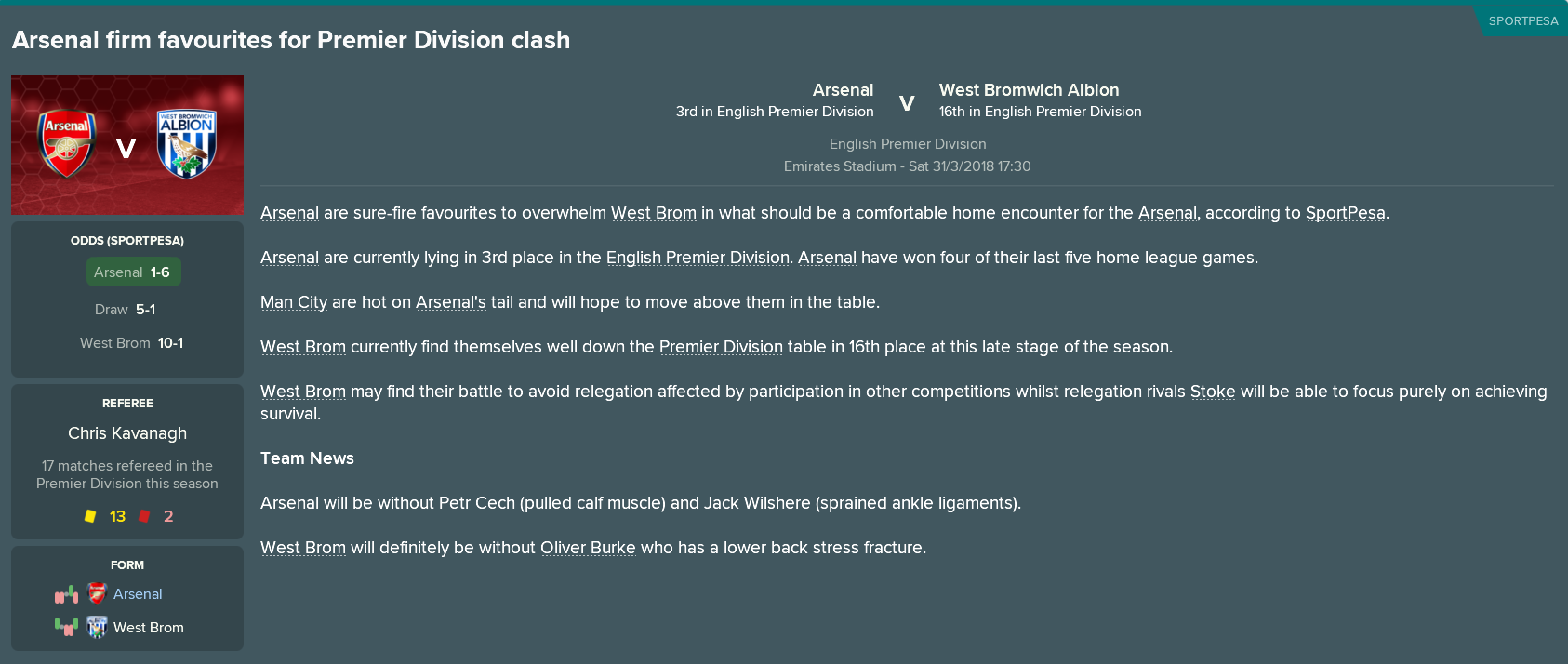Click West Brom form graph icon
This screenshot has height=664, width=1568.
click(66, 627)
